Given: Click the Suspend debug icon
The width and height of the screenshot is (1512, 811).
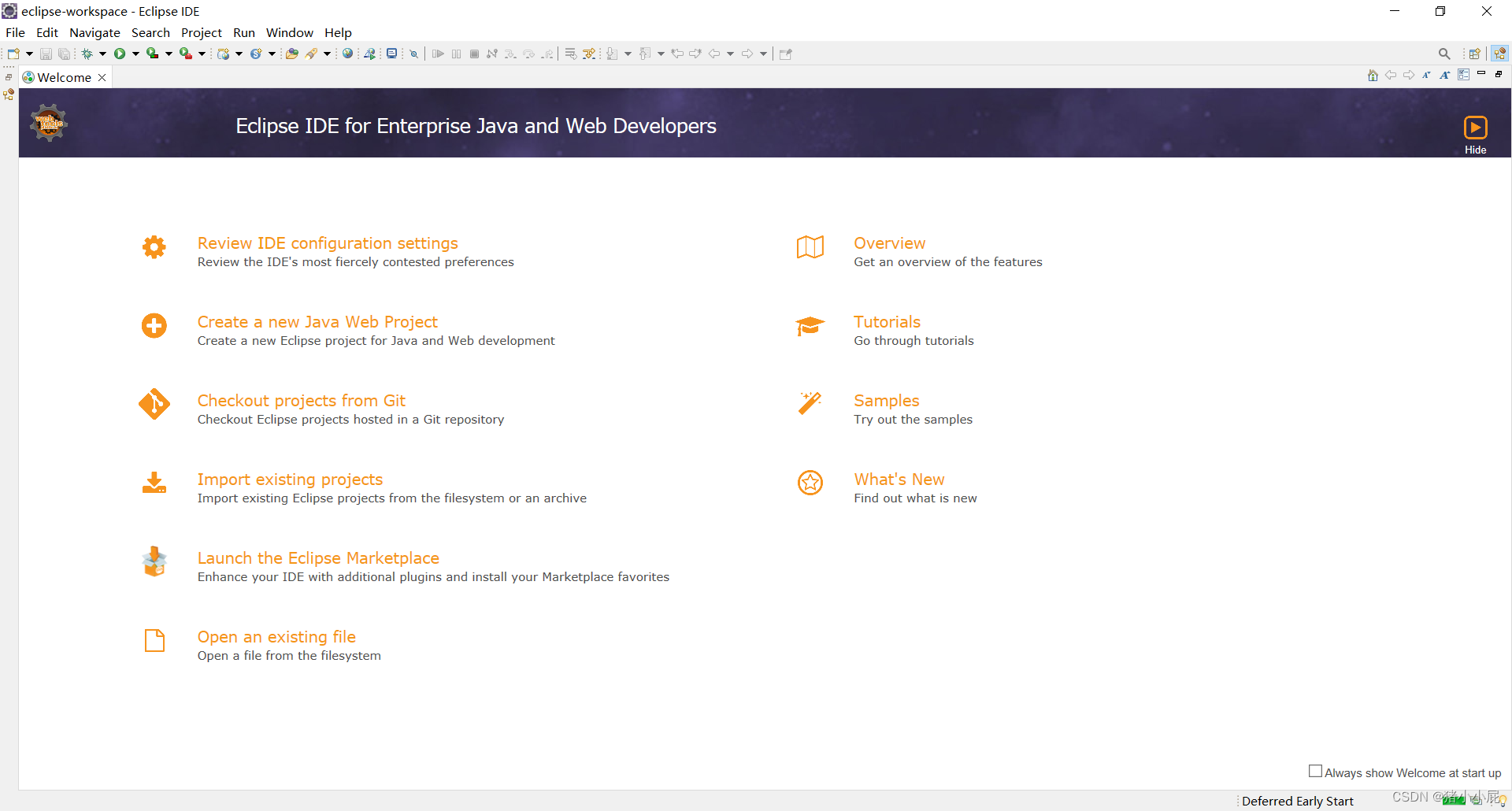Looking at the screenshot, I should point(456,54).
